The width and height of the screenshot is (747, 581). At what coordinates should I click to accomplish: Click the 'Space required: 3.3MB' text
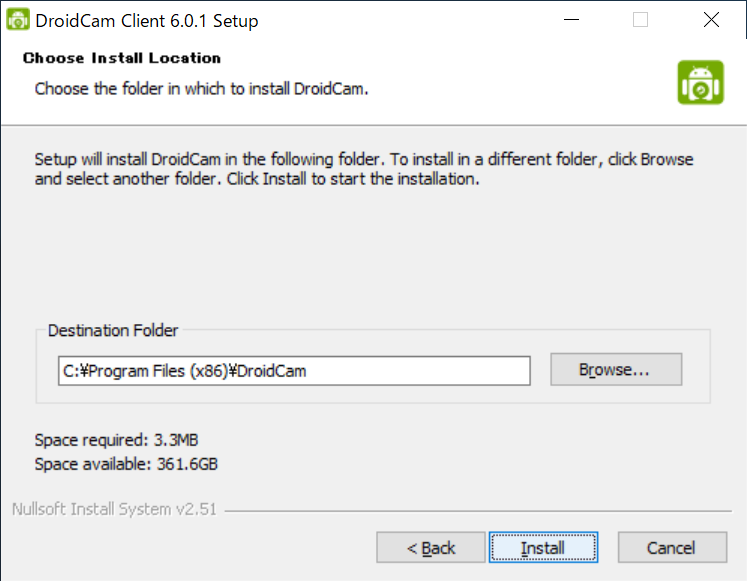point(123,439)
